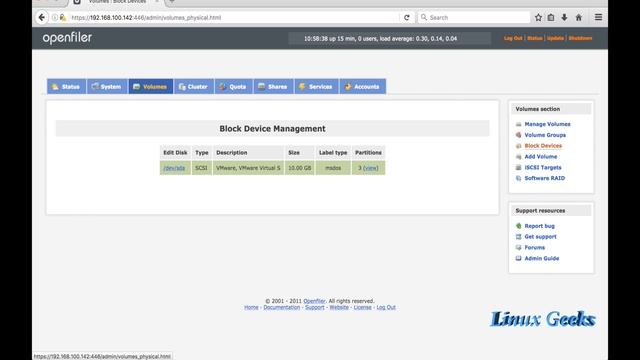This screenshot has width=640, height=360.
Task: Open the footer Support link
Action: click(x=315, y=307)
